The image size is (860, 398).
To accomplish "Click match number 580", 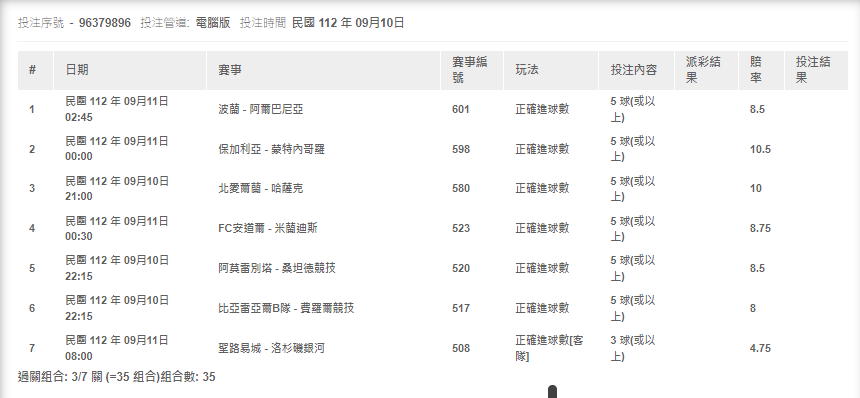I will click(461, 189).
